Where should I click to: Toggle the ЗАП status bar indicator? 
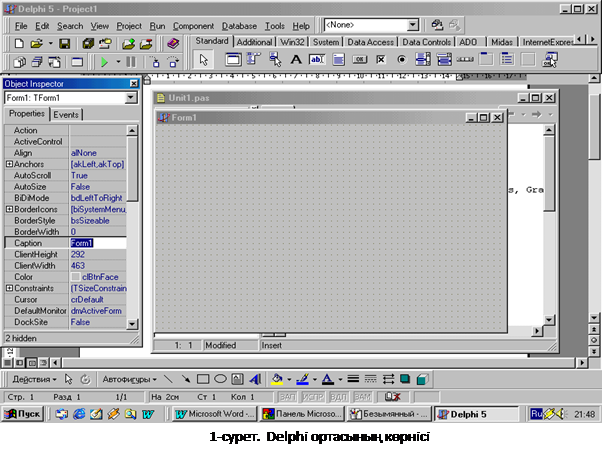[x=288, y=397]
